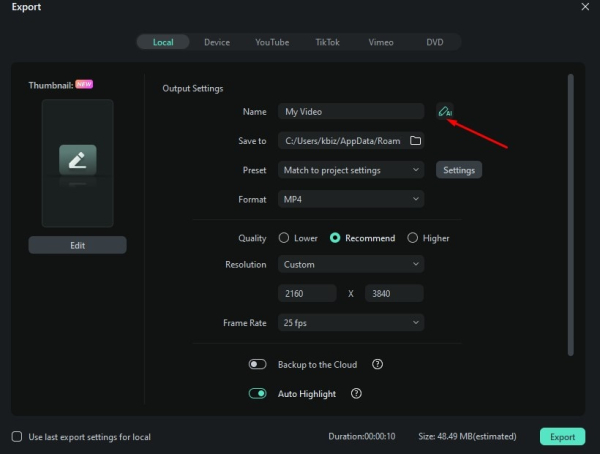Click the AI rename icon beside Name
Image resolution: width=600 pixels, height=454 pixels.
pos(444,112)
